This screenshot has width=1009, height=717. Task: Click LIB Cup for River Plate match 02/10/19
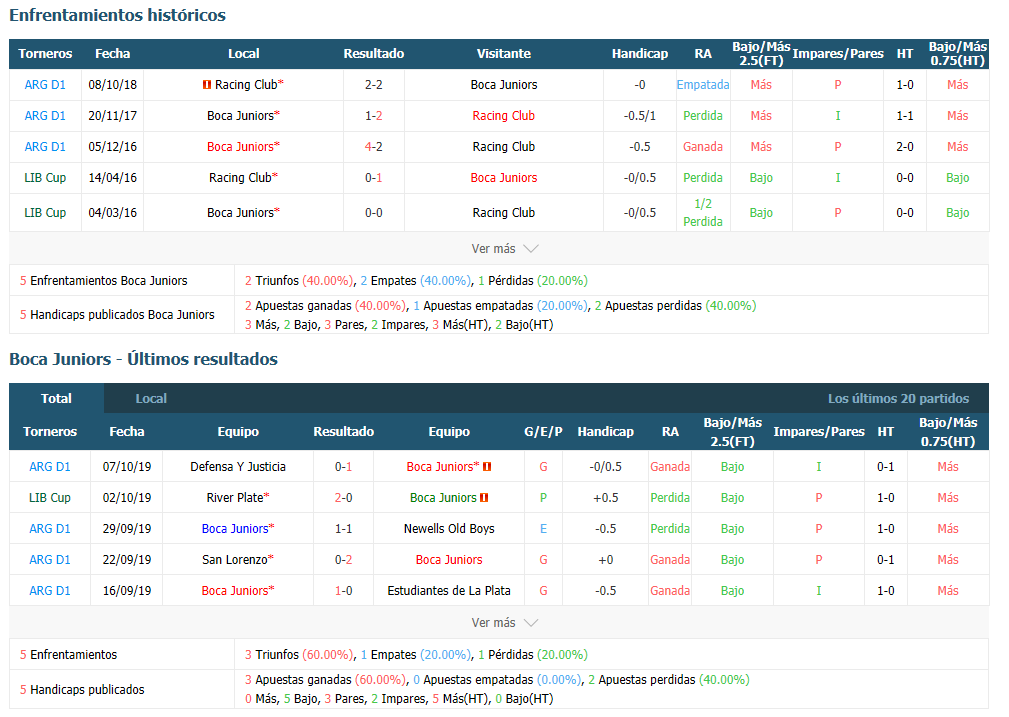pyautogui.click(x=50, y=498)
